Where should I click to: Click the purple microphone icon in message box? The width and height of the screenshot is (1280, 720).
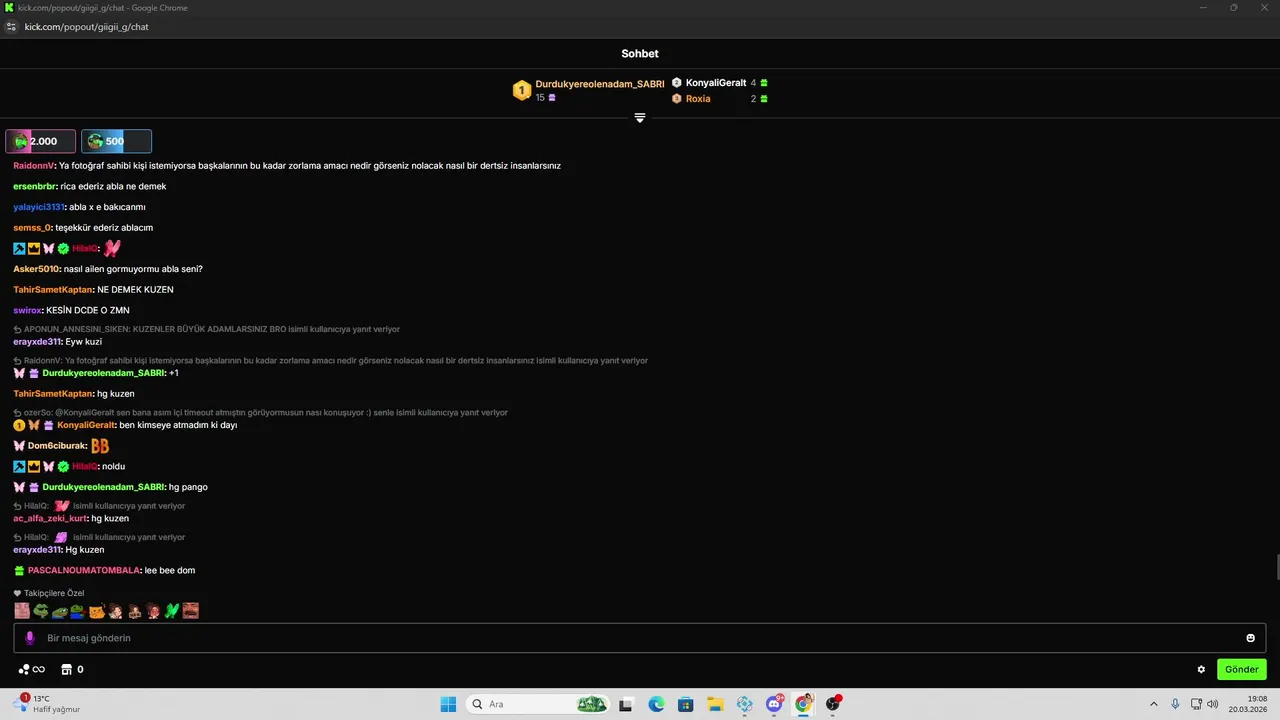point(30,638)
